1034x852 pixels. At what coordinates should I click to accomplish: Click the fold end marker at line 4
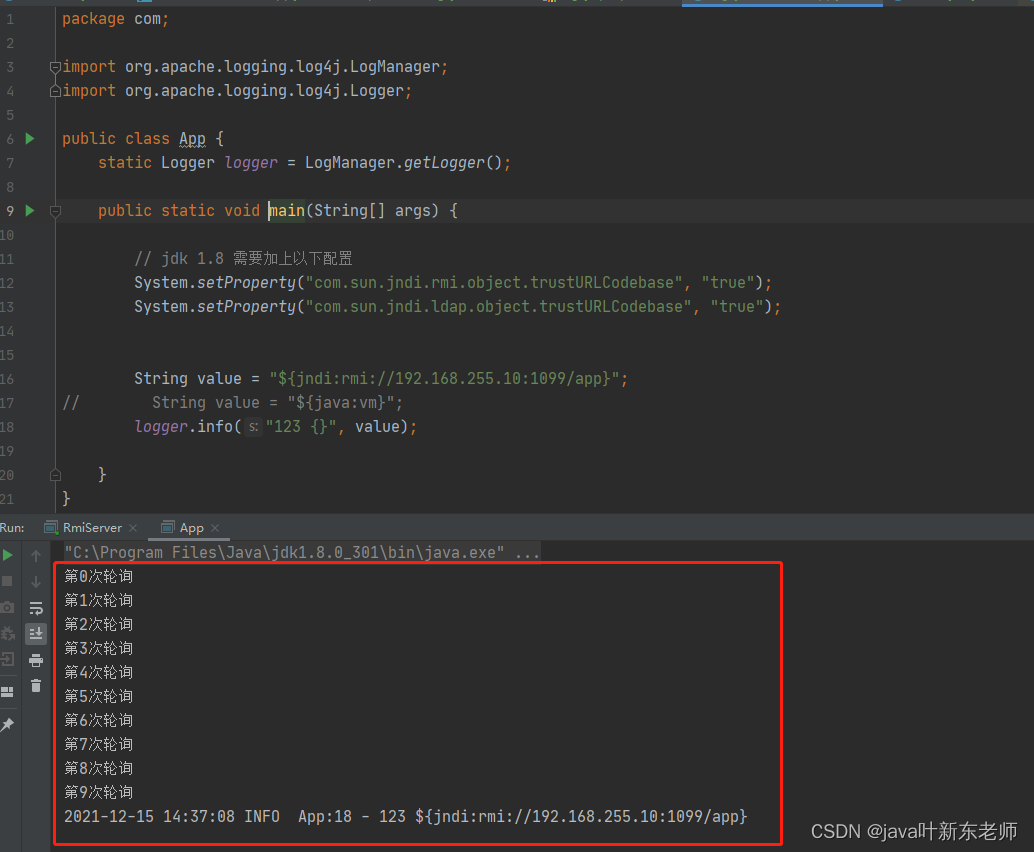click(x=55, y=91)
